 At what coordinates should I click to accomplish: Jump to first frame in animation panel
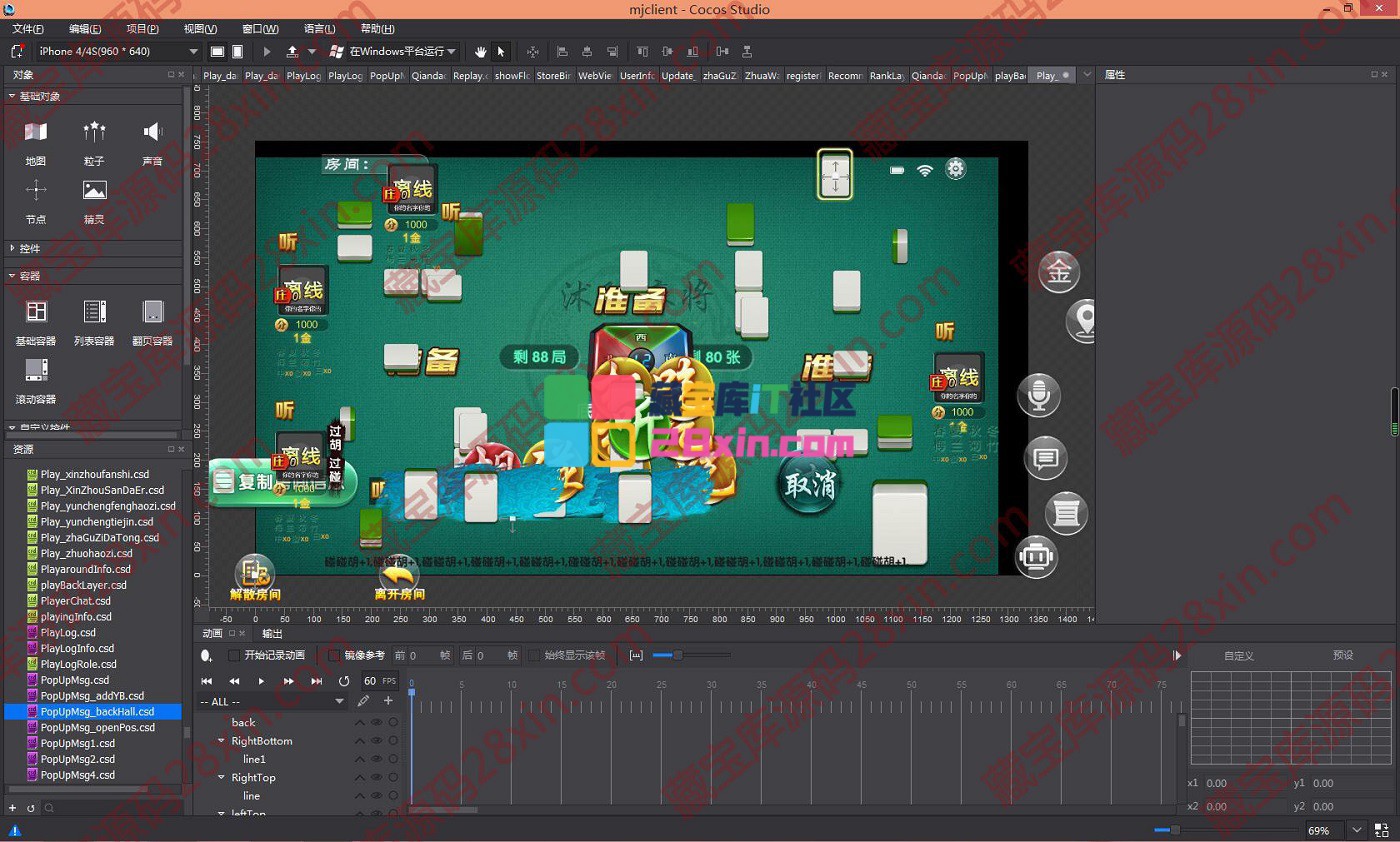point(207,681)
